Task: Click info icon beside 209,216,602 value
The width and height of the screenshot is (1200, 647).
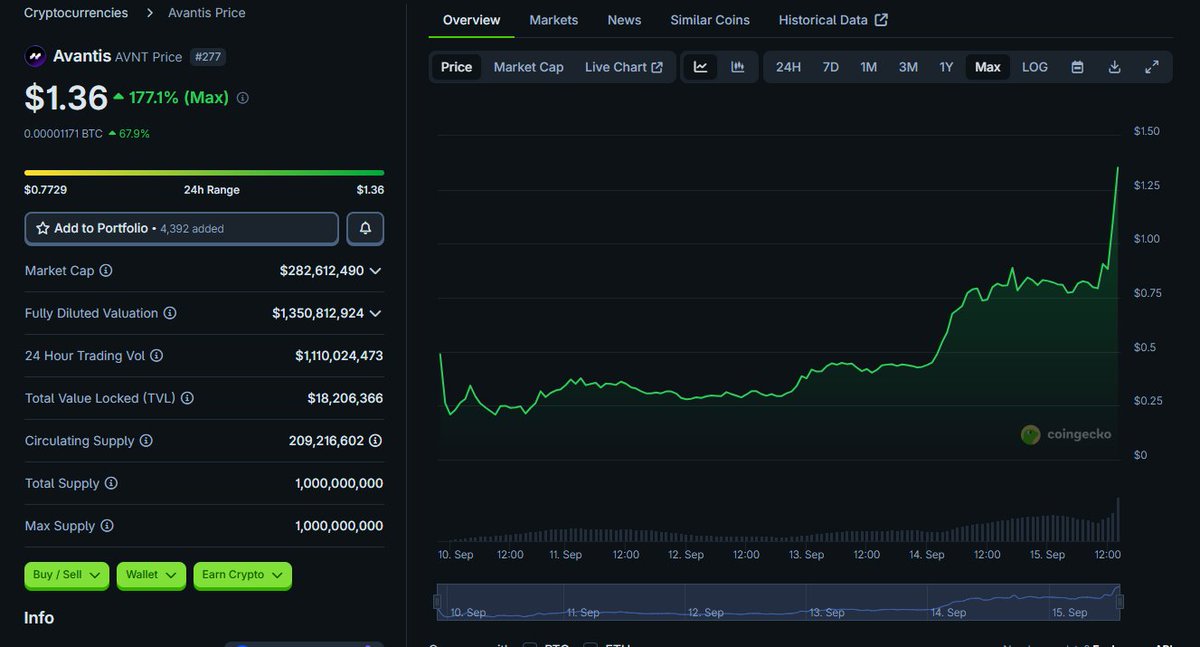Action: pyautogui.click(x=375, y=441)
